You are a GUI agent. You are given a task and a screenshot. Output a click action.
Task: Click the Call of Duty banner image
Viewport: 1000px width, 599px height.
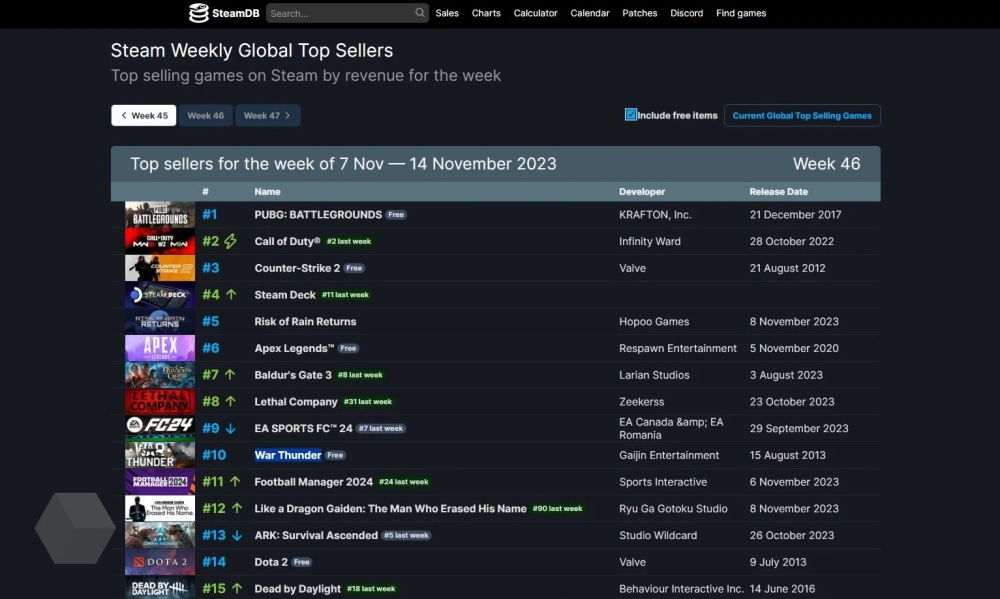(x=160, y=241)
